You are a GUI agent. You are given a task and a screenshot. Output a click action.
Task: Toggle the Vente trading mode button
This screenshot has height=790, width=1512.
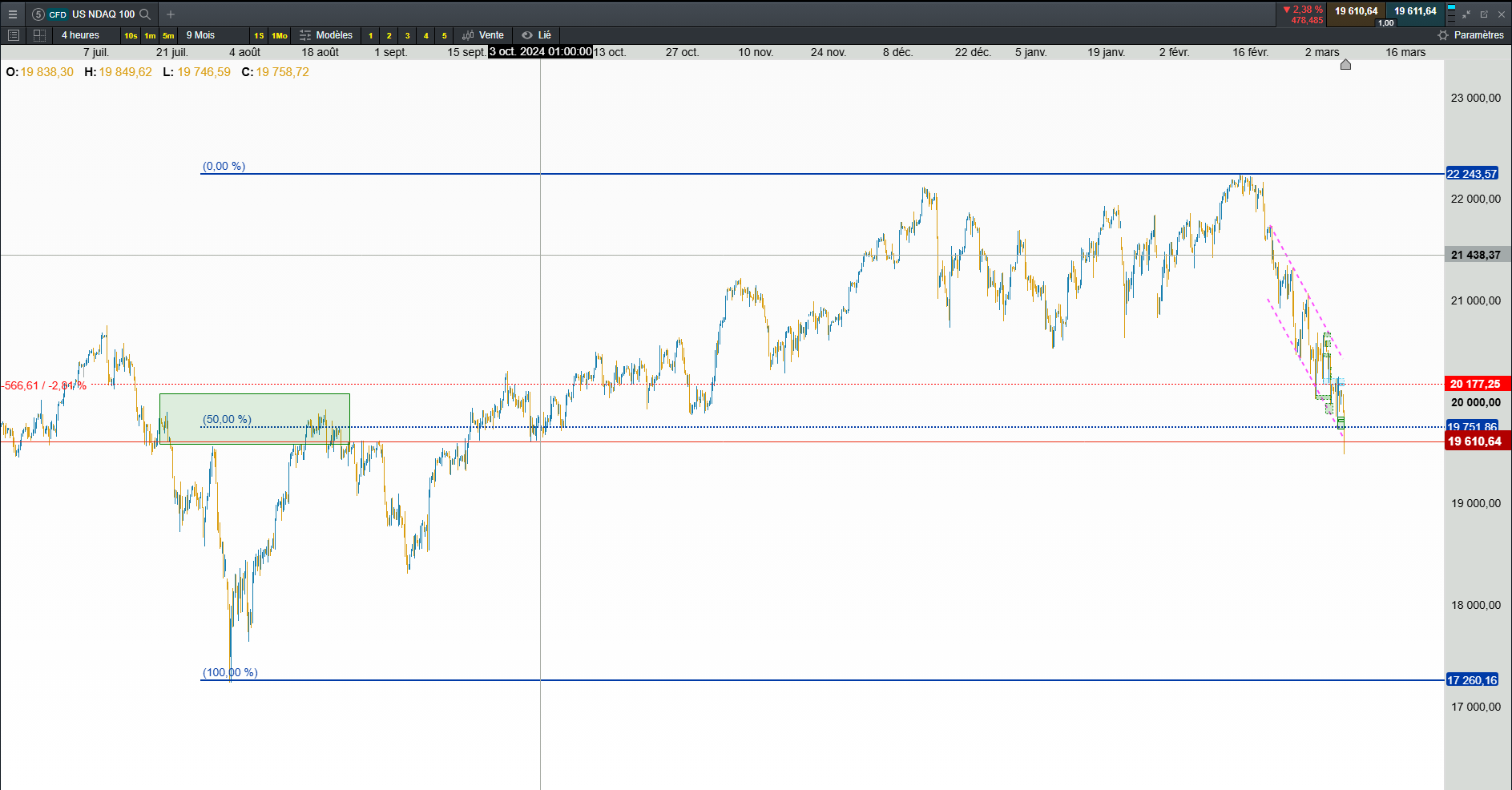tap(483, 35)
